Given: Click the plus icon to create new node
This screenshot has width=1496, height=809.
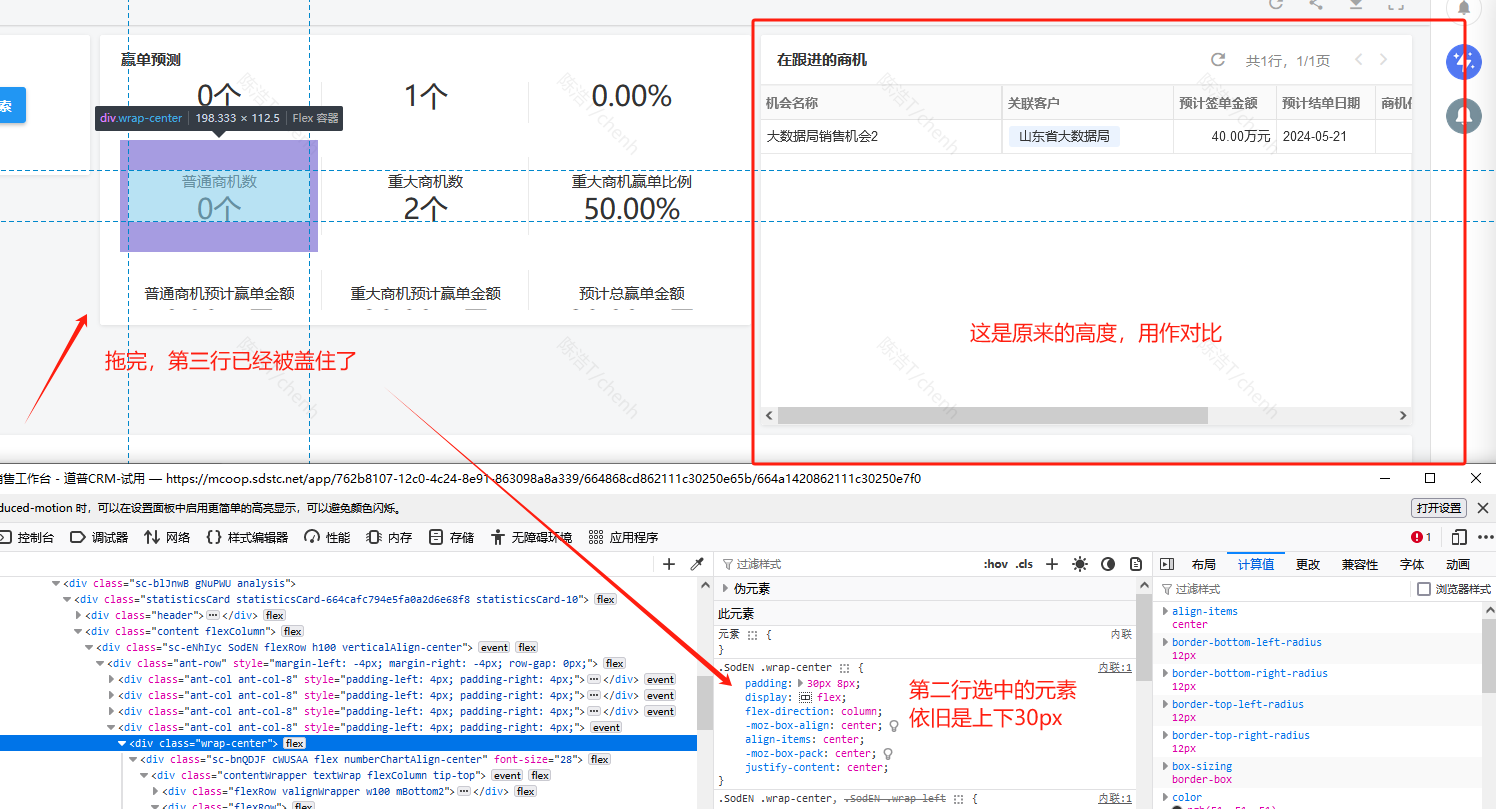Looking at the screenshot, I should (x=669, y=564).
